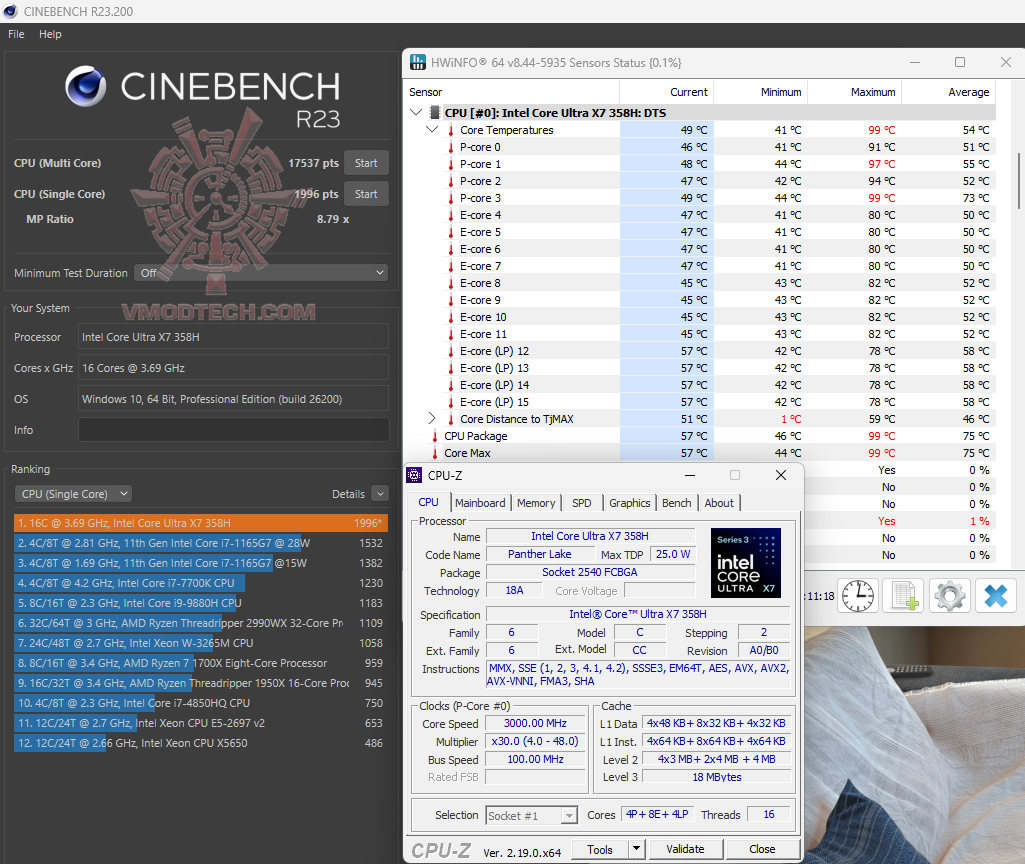This screenshot has height=864, width=1025.
Task: Click the Average column header in HWiNFO
Action: [x=949, y=92]
